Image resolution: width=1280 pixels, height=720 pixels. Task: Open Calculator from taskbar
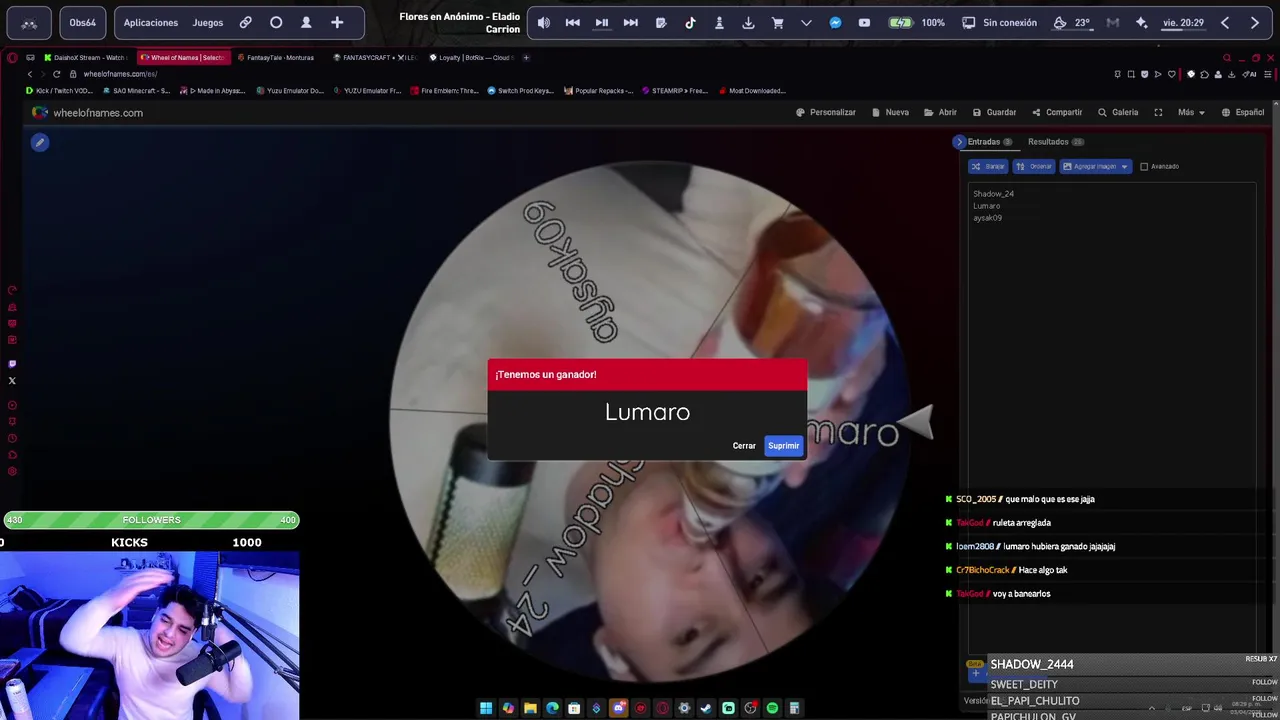[794, 708]
